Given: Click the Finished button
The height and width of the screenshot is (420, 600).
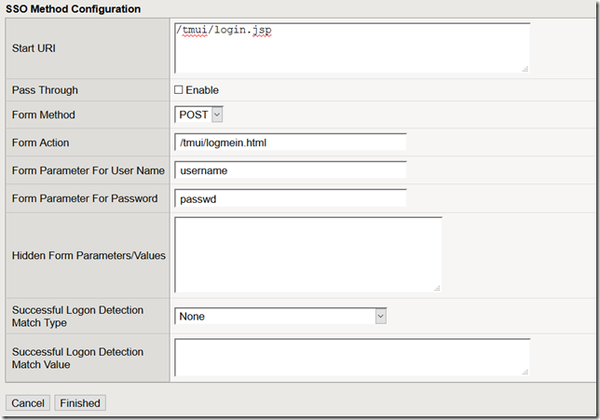Looking at the screenshot, I should coord(80,403).
